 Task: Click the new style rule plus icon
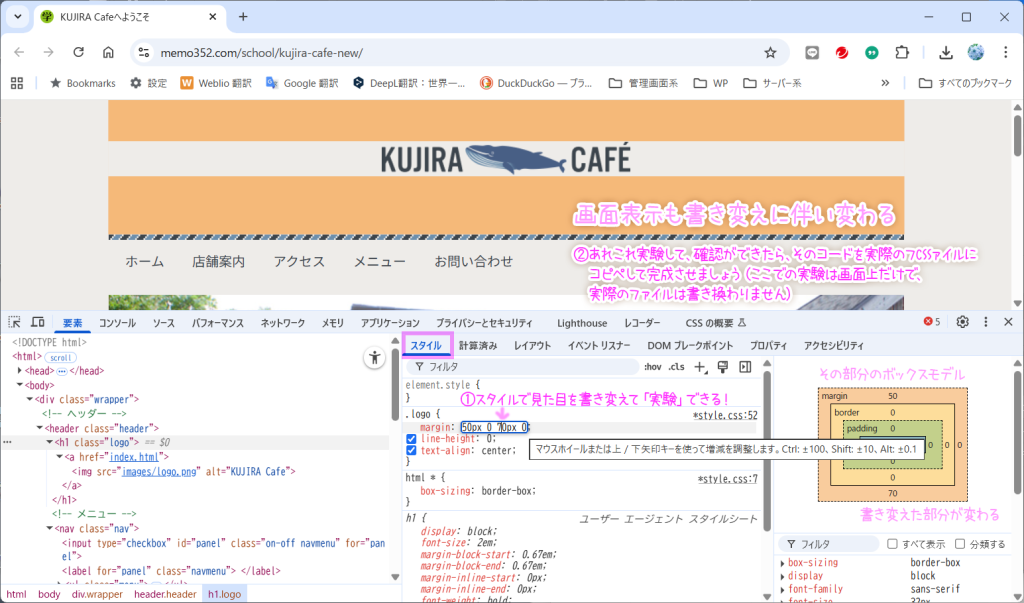click(700, 367)
